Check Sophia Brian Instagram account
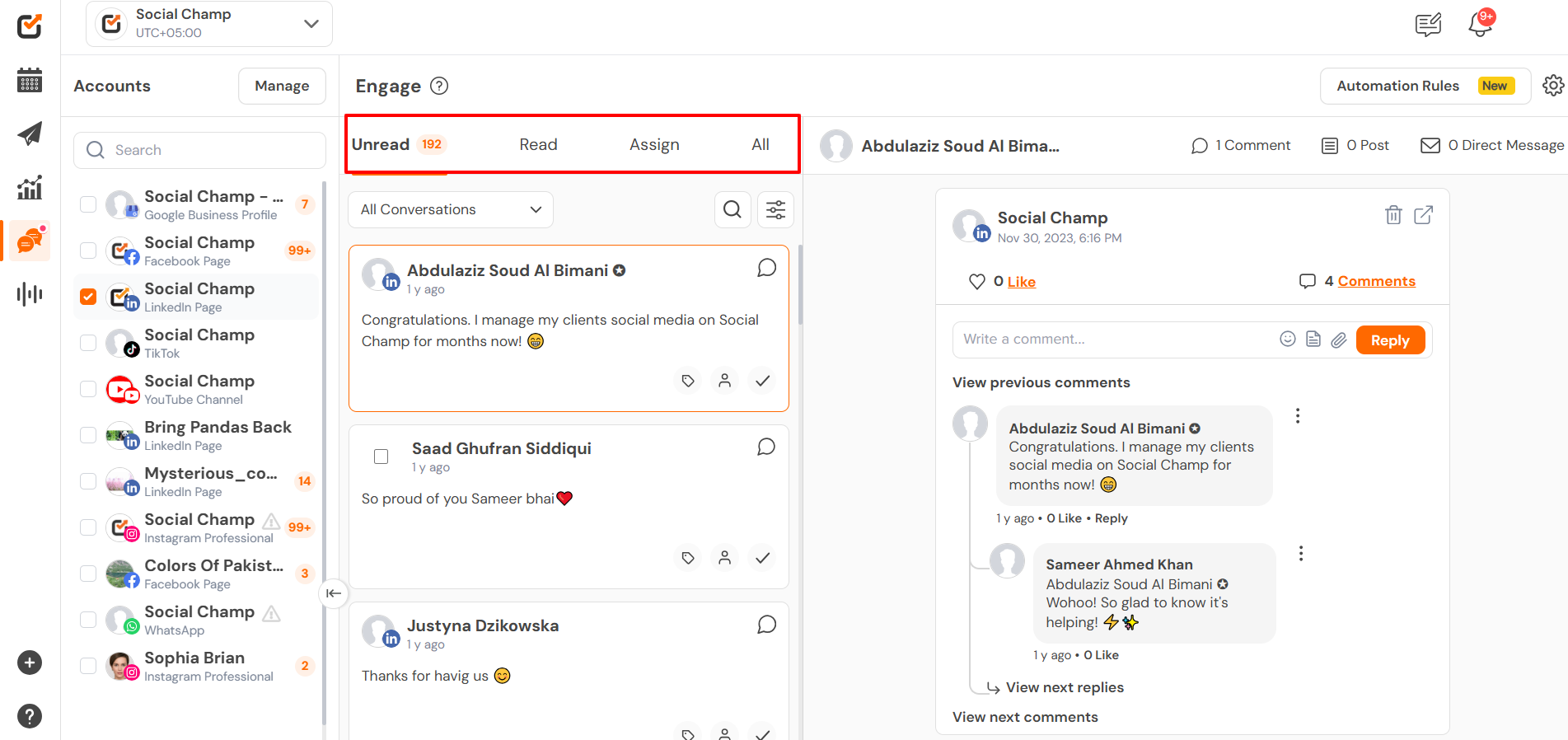The width and height of the screenshot is (1568, 740). pyautogui.click(x=88, y=666)
